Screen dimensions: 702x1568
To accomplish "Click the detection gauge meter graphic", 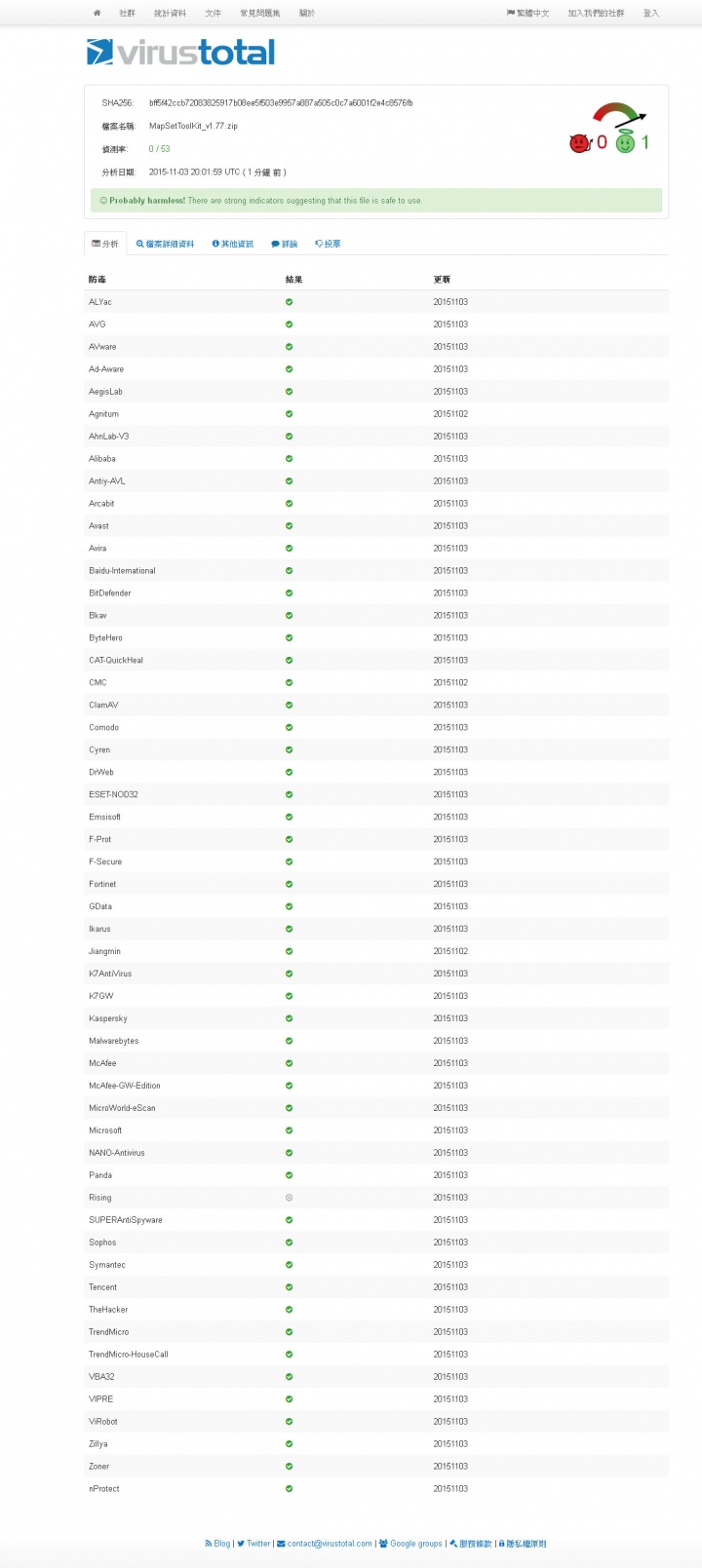I will point(618,115).
